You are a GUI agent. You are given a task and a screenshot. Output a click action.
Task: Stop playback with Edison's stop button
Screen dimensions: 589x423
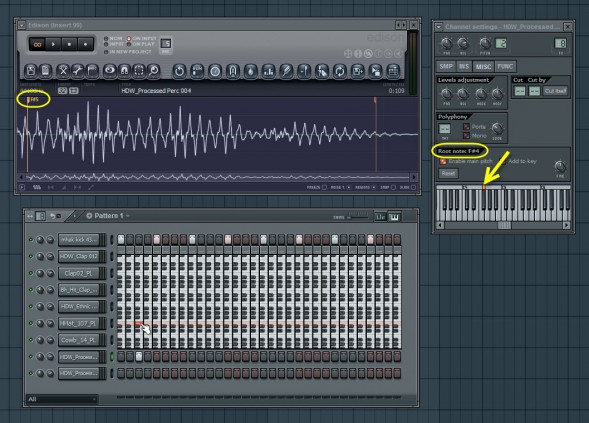69,44
